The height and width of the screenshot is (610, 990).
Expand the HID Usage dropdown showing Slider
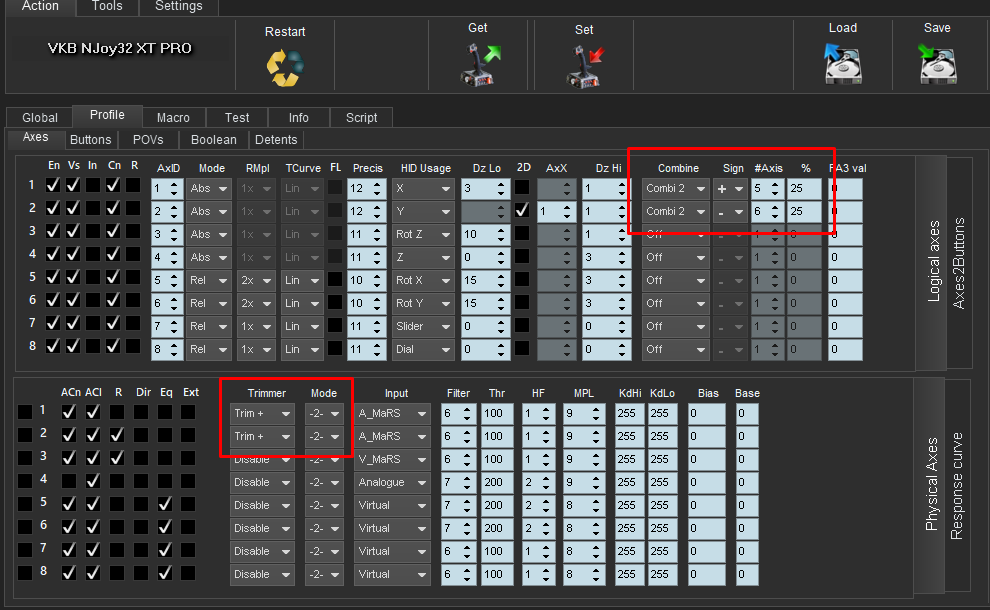423,326
